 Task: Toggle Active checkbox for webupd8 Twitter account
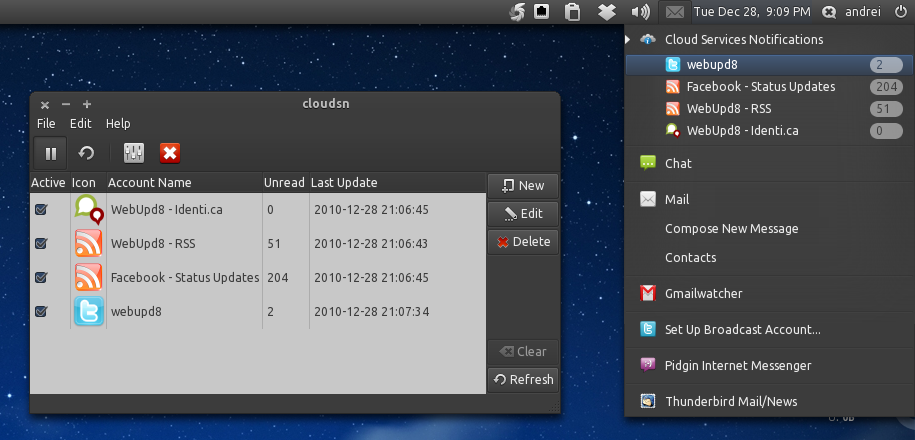click(x=41, y=311)
